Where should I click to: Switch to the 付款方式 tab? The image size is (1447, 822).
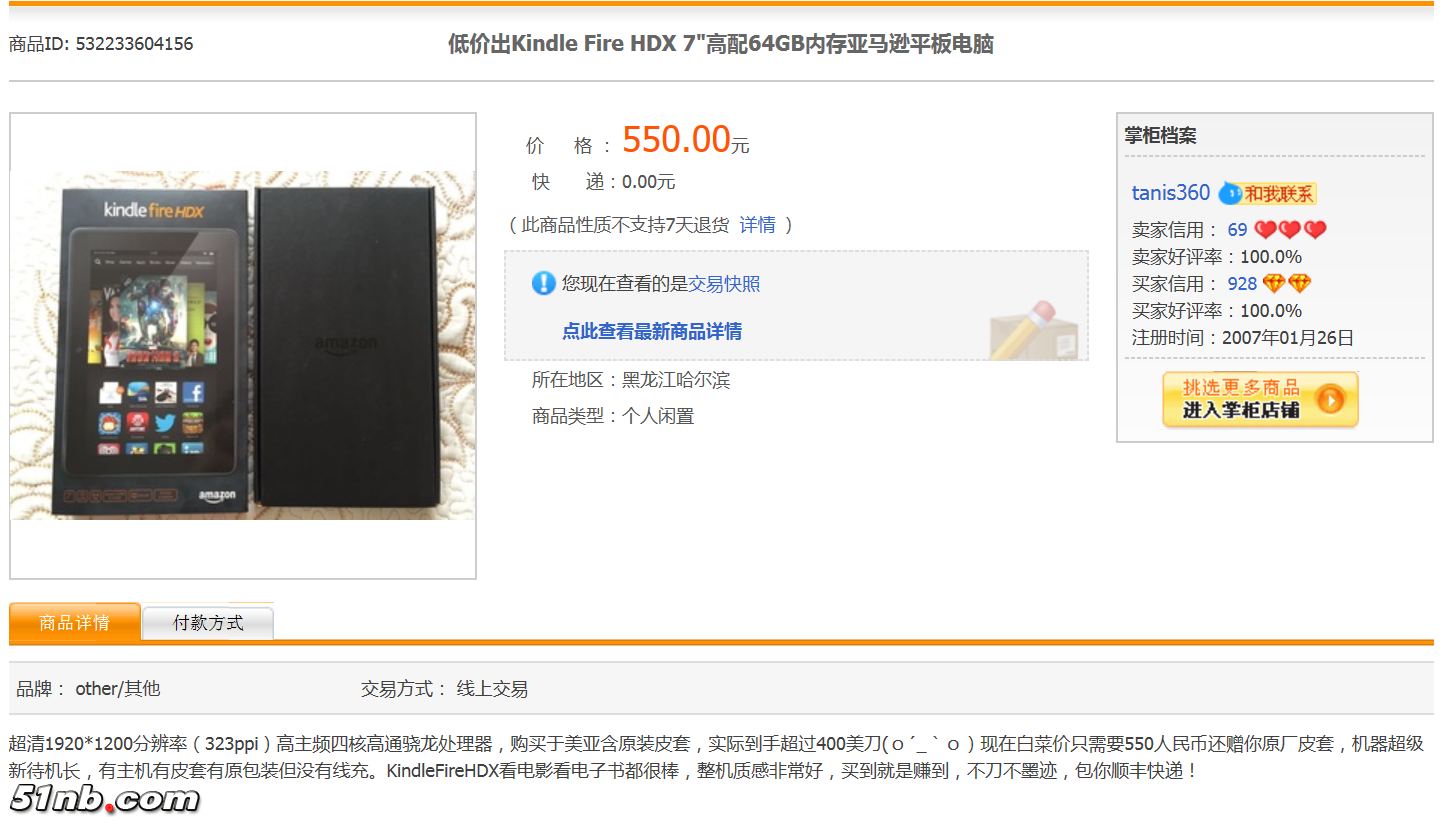(208, 623)
